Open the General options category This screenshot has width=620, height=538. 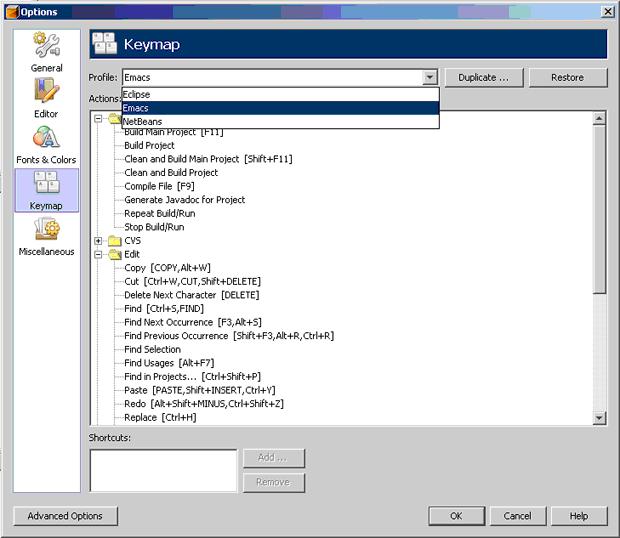[x=46, y=52]
